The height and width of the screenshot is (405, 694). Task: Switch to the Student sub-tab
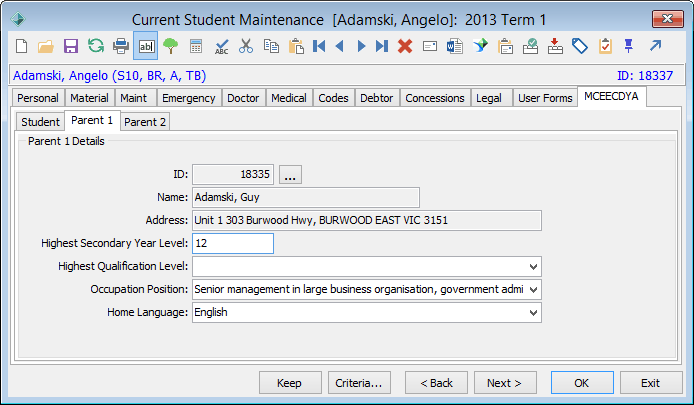point(40,122)
